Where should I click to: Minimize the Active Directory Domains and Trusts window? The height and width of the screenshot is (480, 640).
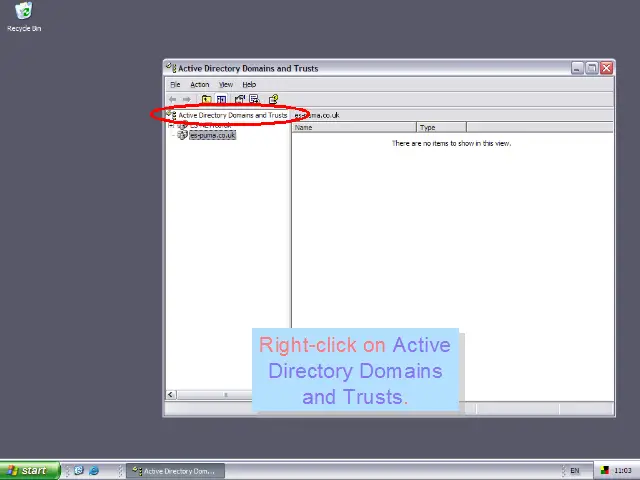click(577, 68)
